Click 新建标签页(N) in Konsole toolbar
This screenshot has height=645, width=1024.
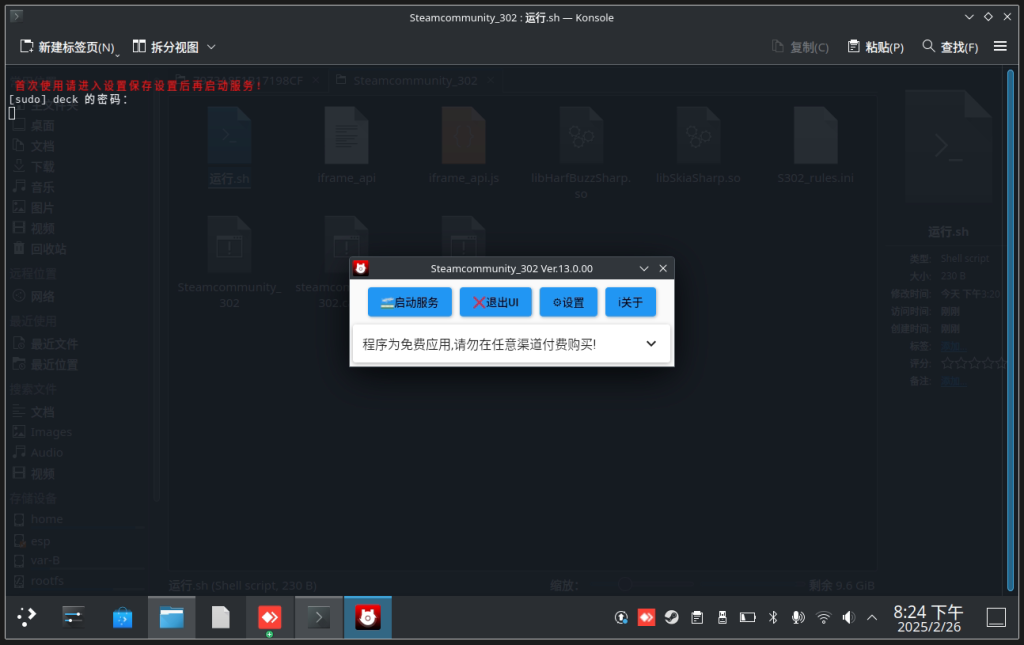[67, 47]
